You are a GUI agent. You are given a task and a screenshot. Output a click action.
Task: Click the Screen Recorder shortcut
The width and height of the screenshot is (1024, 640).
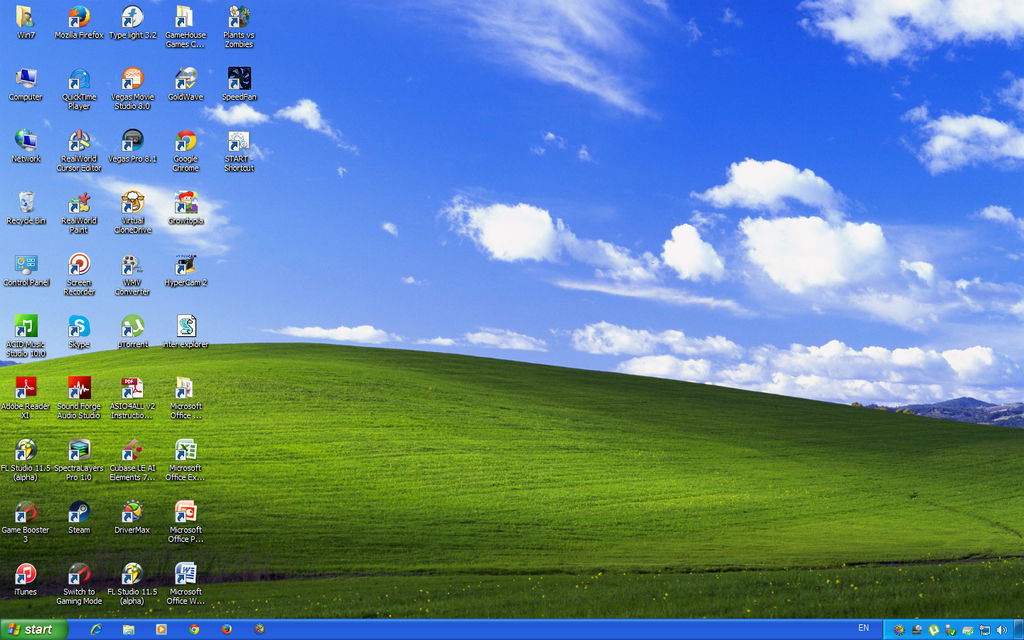tap(79, 275)
